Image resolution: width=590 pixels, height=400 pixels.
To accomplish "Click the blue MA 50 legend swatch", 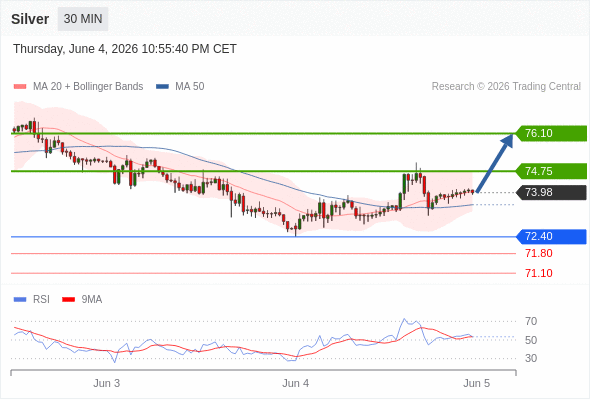I will [x=162, y=87].
